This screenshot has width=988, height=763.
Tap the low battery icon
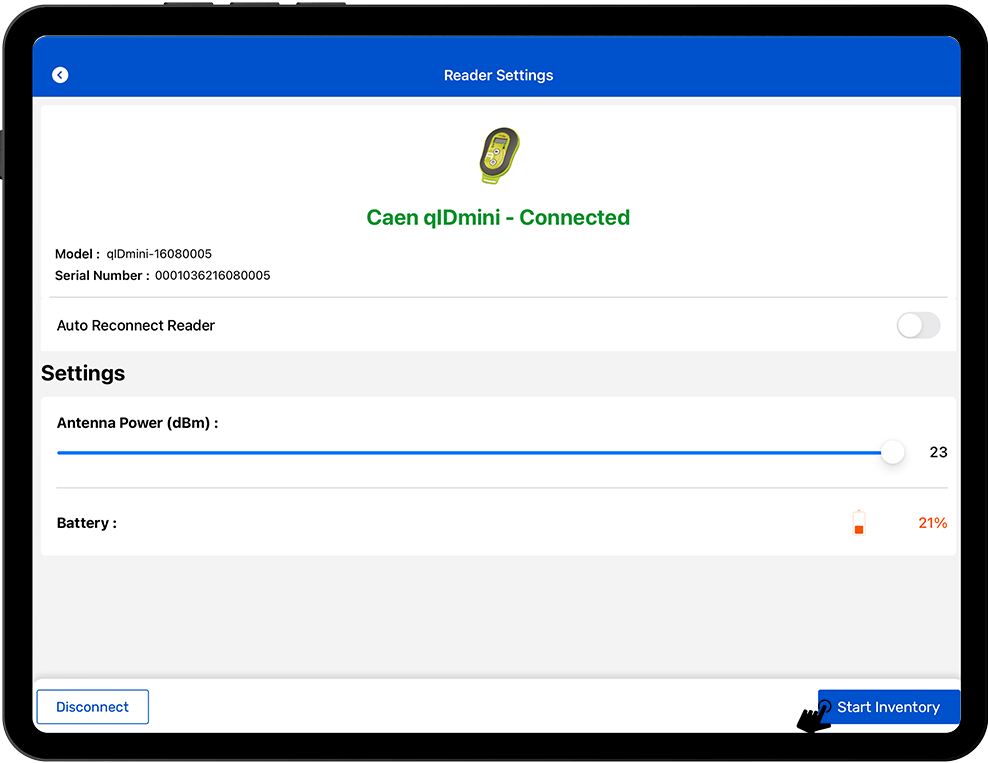[858, 523]
